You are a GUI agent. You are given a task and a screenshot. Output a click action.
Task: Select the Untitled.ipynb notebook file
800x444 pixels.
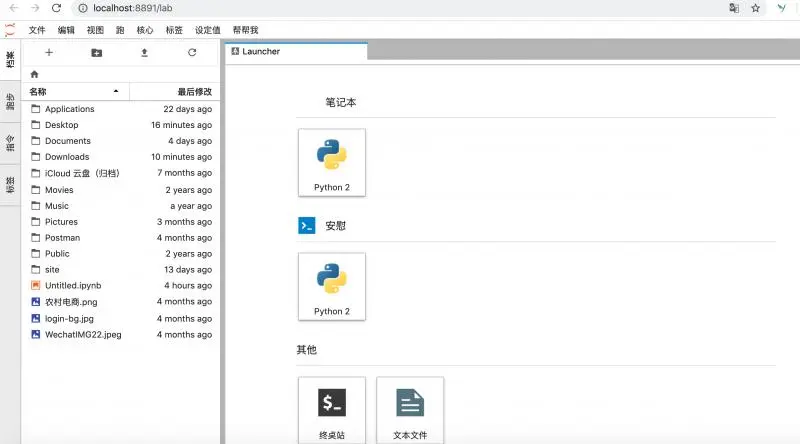[x=121, y=285]
